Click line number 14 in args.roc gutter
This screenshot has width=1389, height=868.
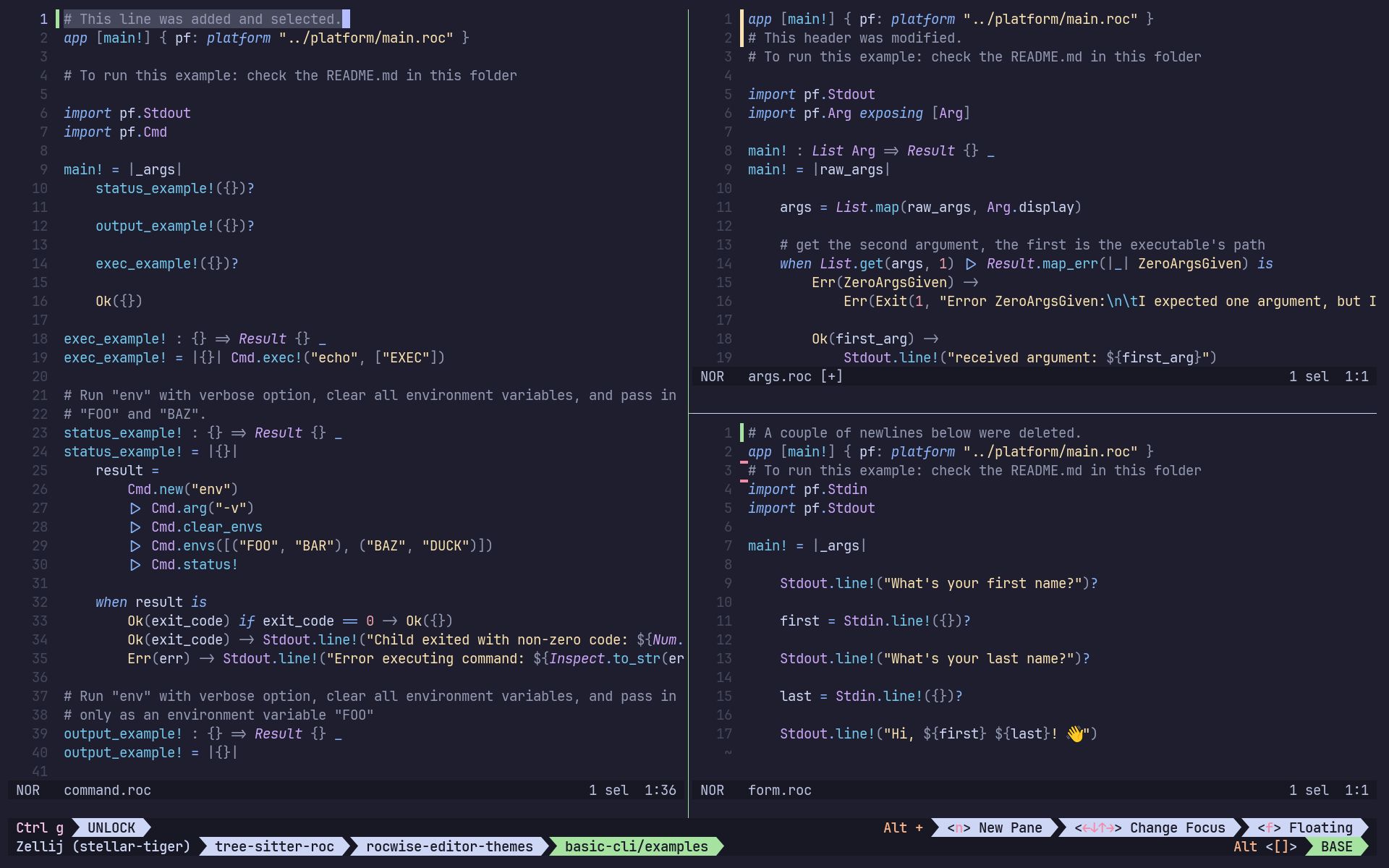724,263
